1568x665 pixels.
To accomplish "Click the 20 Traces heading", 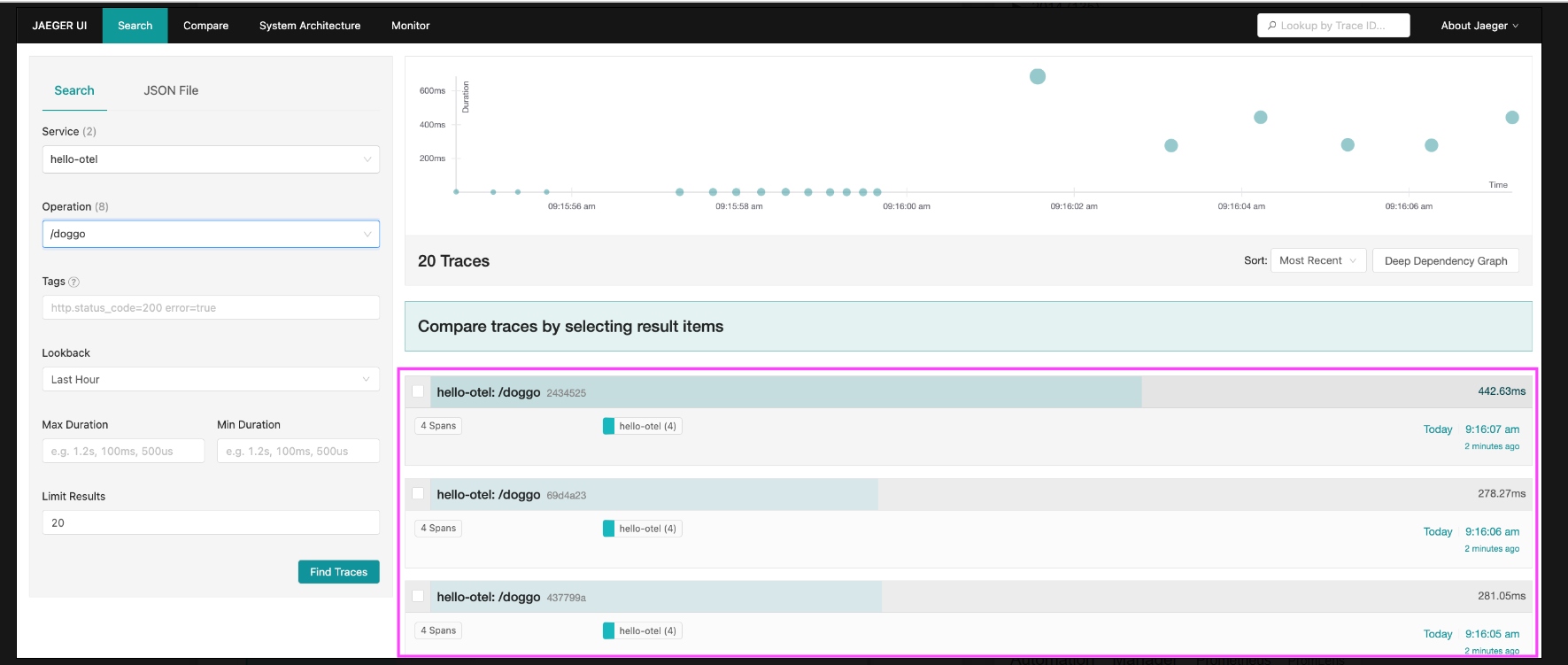I will click(453, 261).
